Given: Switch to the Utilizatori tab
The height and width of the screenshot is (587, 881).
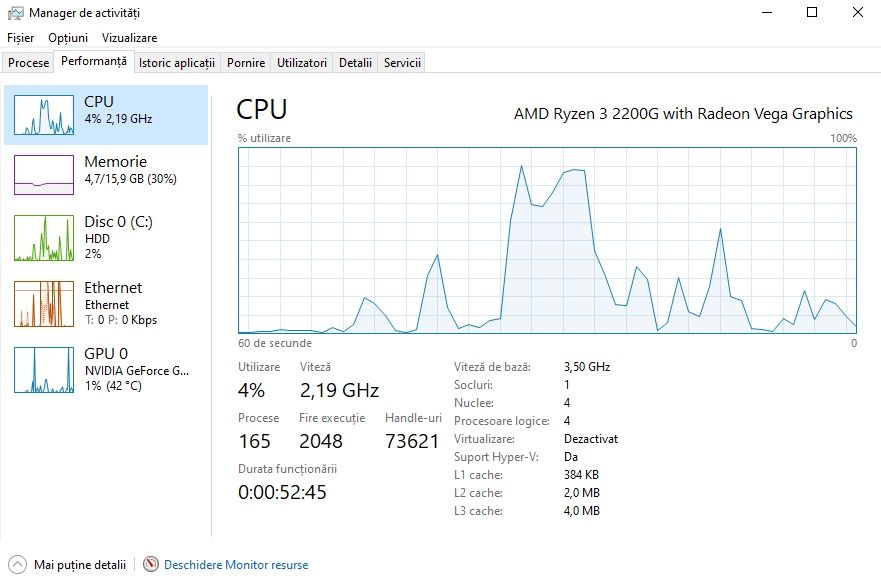Looking at the screenshot, I should [302, 63].
